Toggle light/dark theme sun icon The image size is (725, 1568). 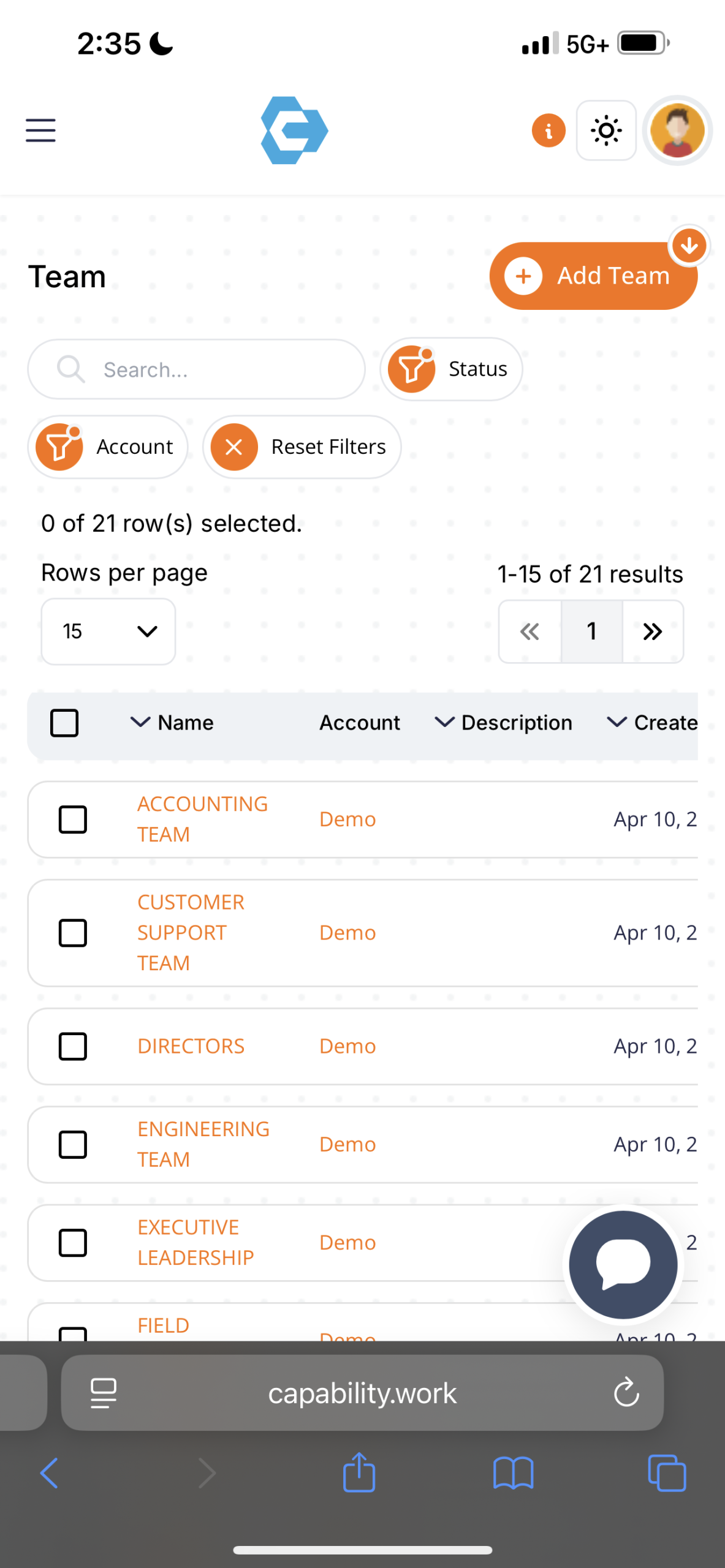(x=605, y=130)
